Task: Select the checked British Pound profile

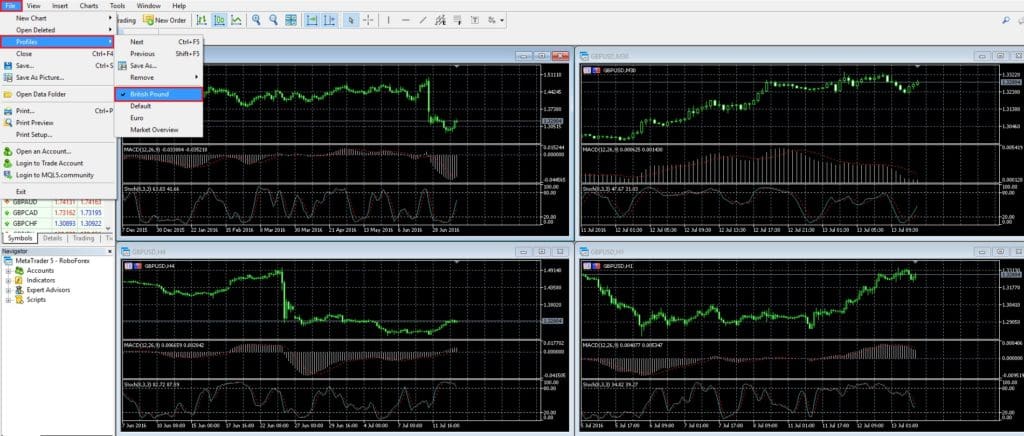Action: click(x=159, y=94)
